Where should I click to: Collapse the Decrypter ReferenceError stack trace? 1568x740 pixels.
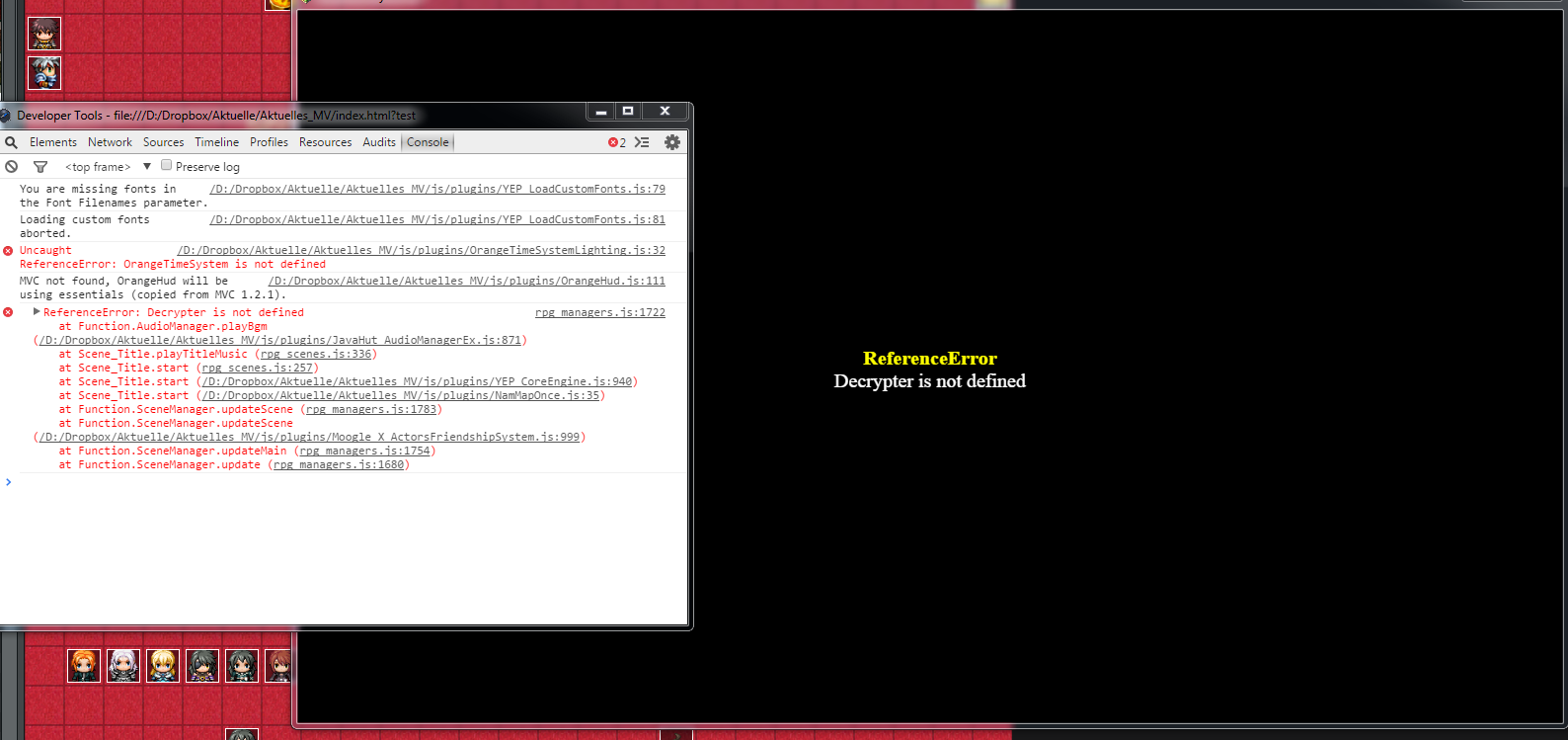tap(37, 311)
